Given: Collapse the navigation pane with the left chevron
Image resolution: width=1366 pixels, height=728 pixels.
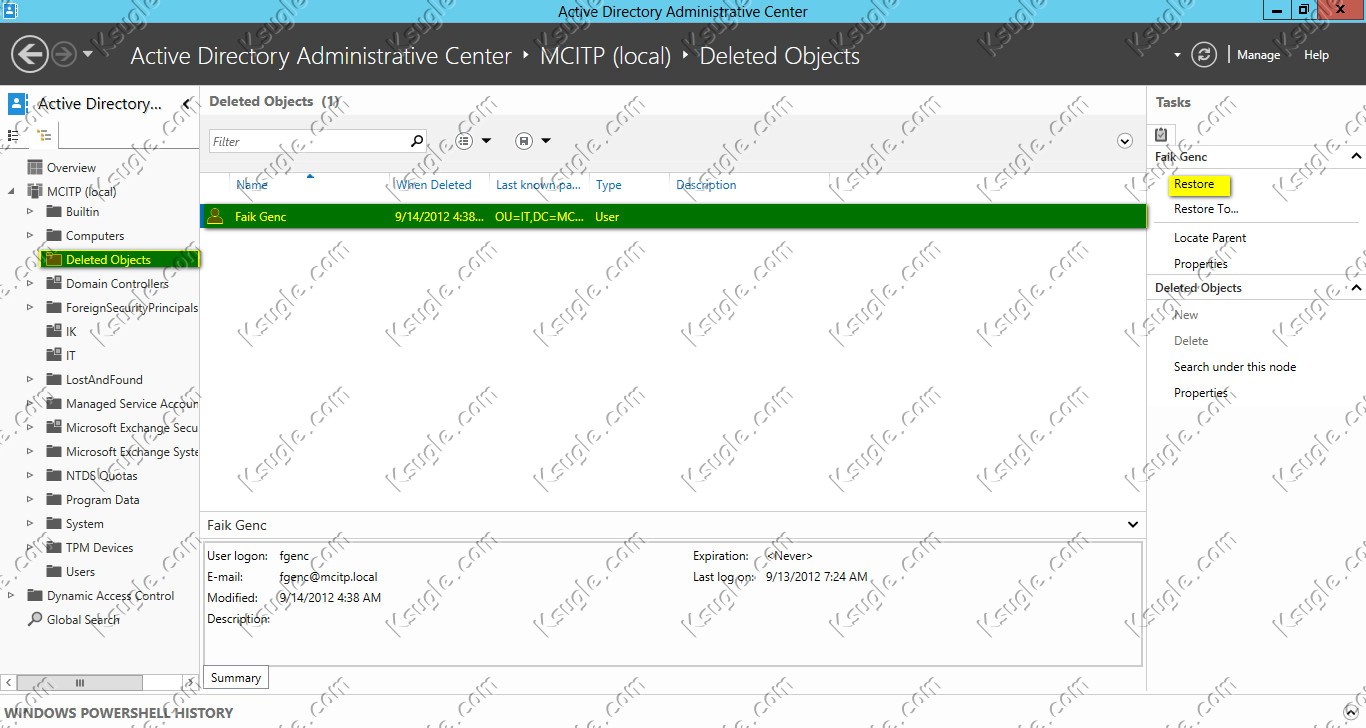Looking at the screenshot, I should pos(186,104).
